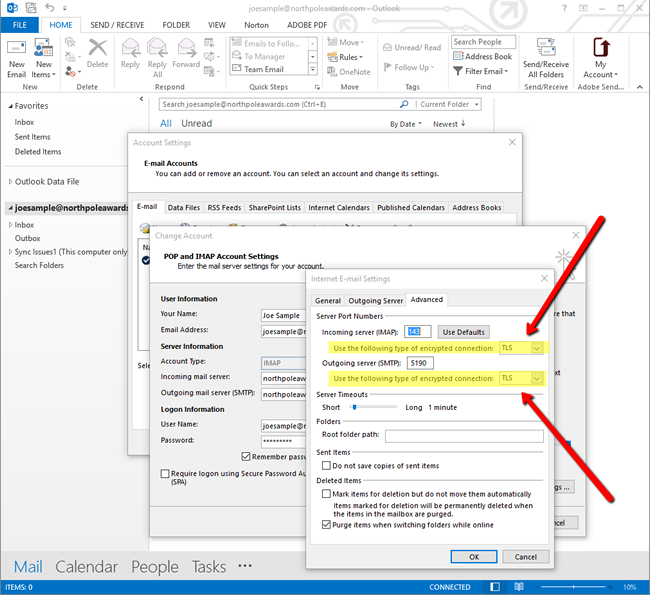Screen dimensions: 650x595
Task: Click Incoming server IMAP port field
Action: (x=418, y=332)
